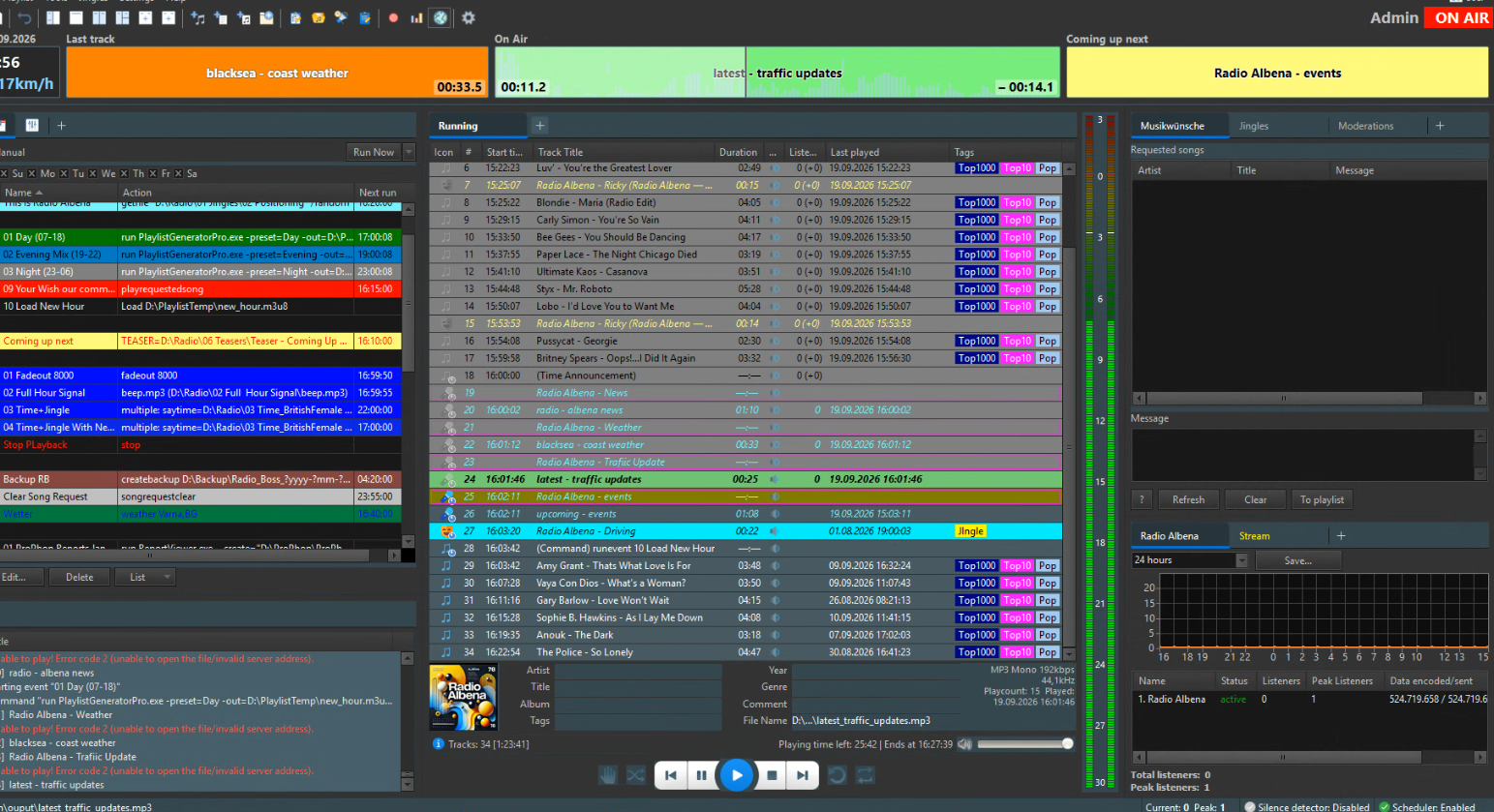Toggle the Sa weekday checkbox

178,173
